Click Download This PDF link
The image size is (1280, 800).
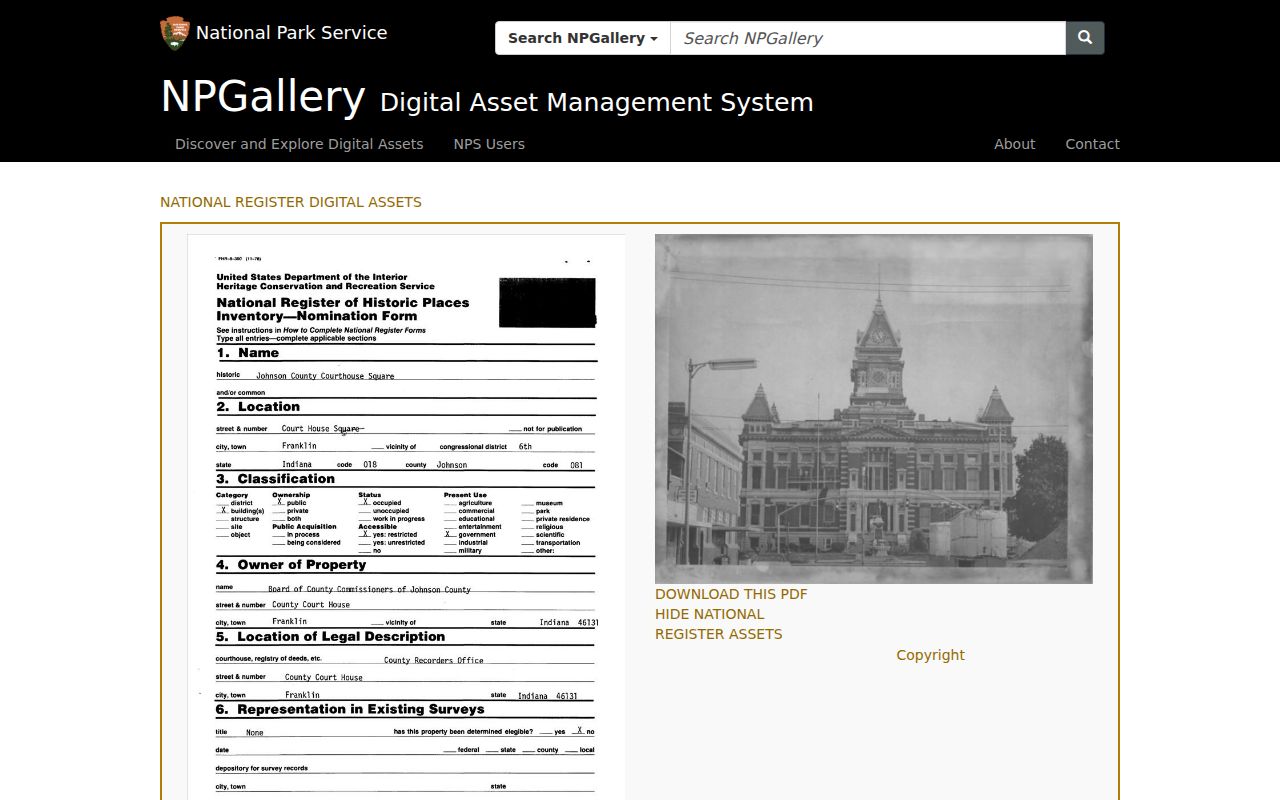point(731,594)
